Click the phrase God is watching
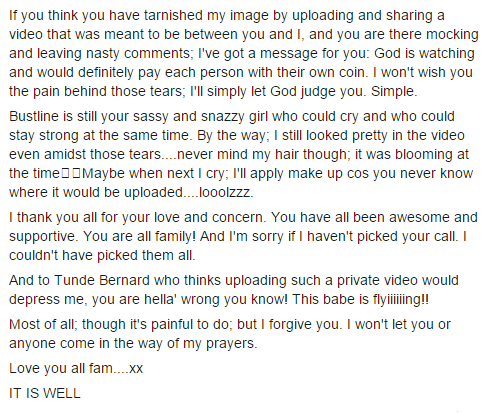 point(424,53)
